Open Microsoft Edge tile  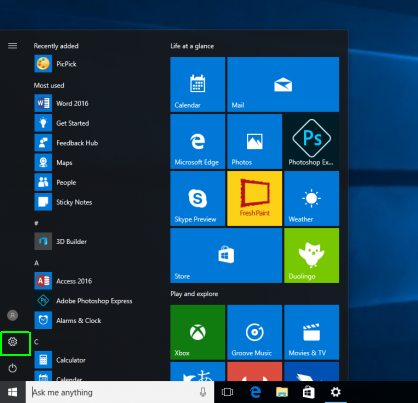[198, 141]
